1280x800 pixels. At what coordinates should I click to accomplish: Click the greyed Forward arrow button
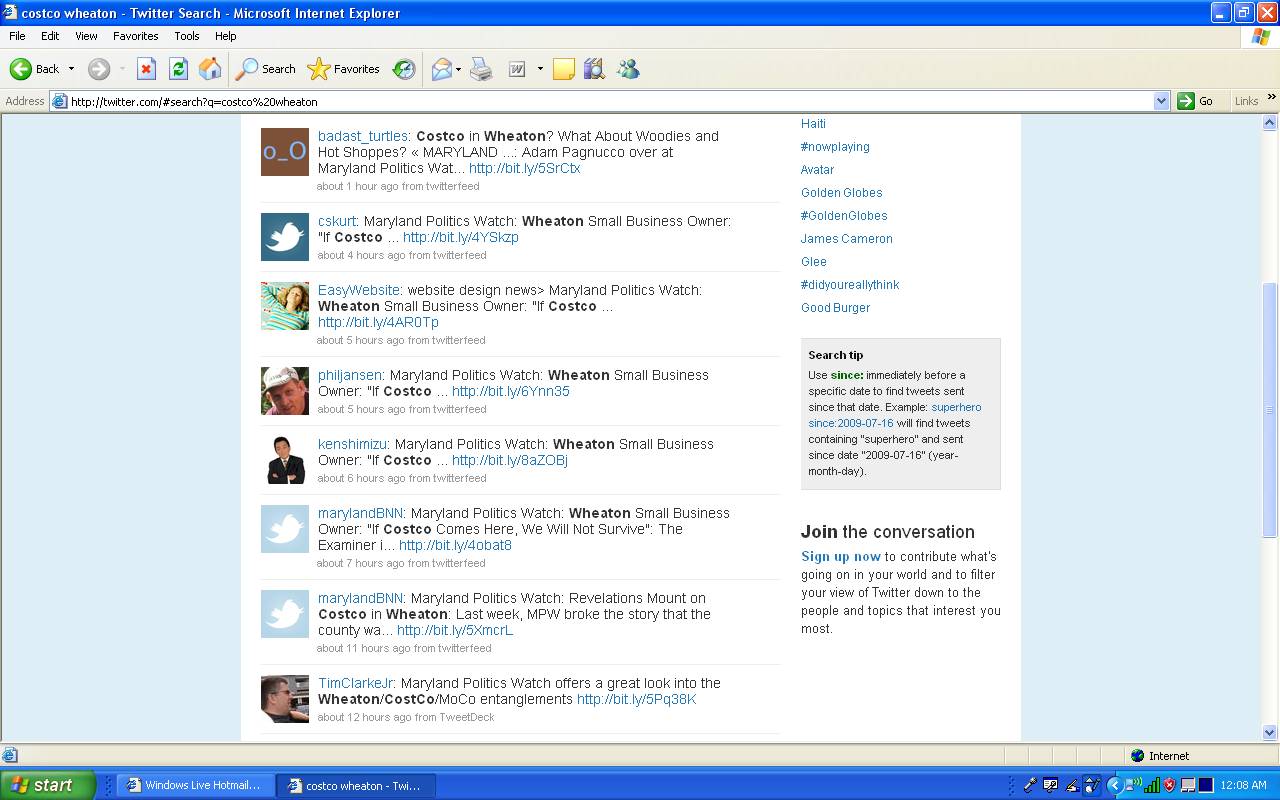(x=99, y=69)
